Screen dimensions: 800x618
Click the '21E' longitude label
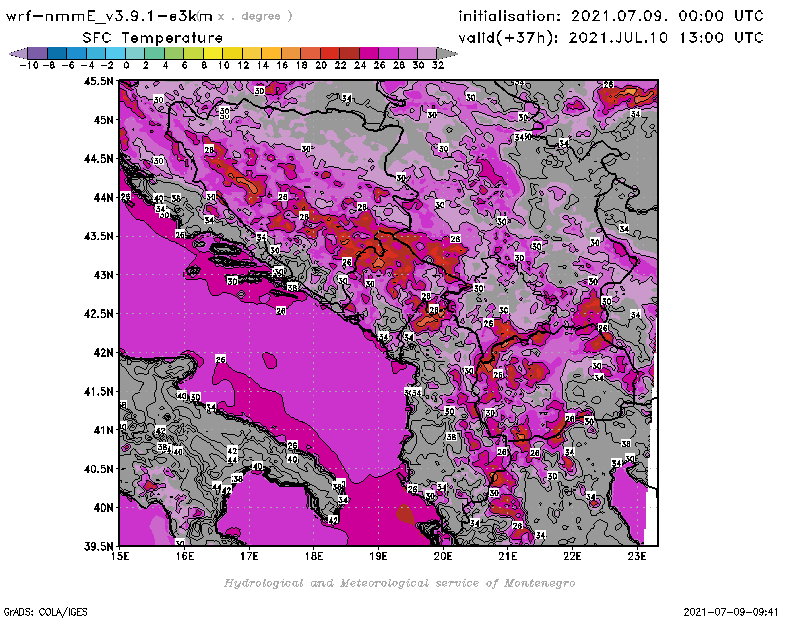click(507, 556)
